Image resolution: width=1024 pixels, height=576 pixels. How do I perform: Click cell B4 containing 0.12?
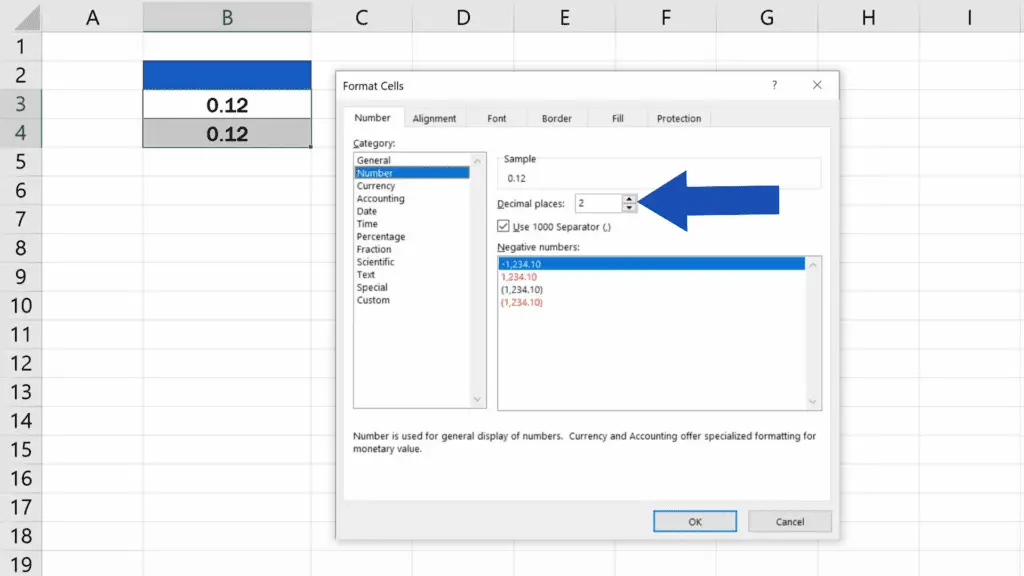(x=227, y=133)
